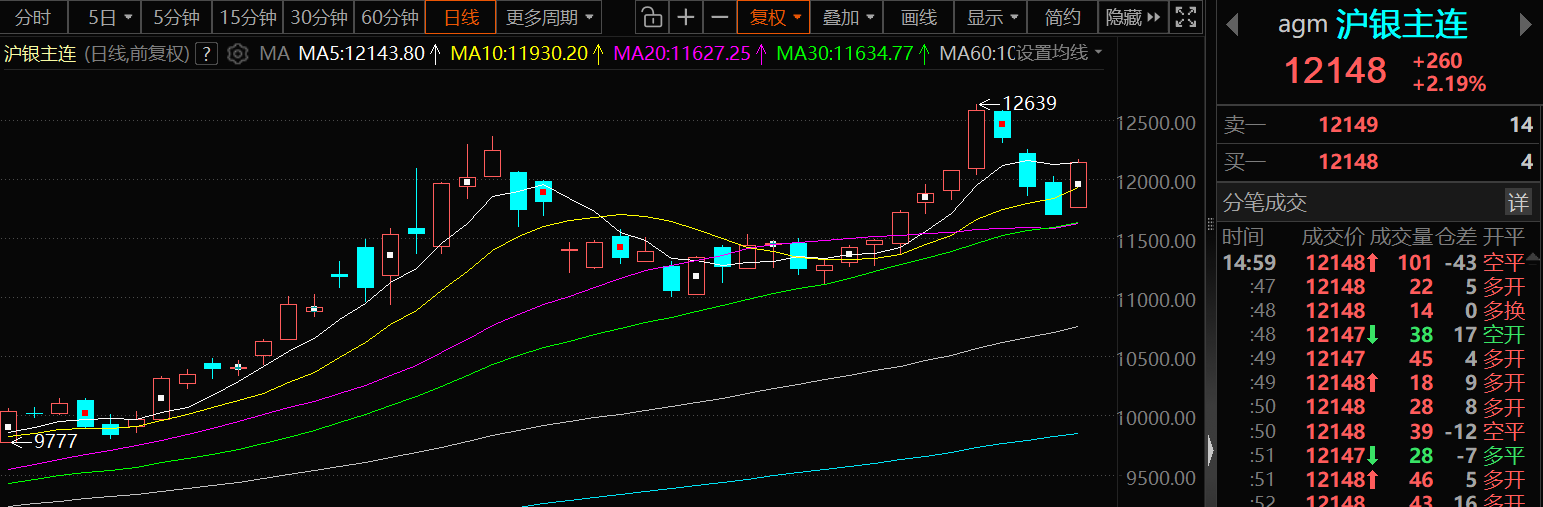The image size is (1543, 507).
Task: Open the MA indicator settings gear
Action: (x=238, y=54)
